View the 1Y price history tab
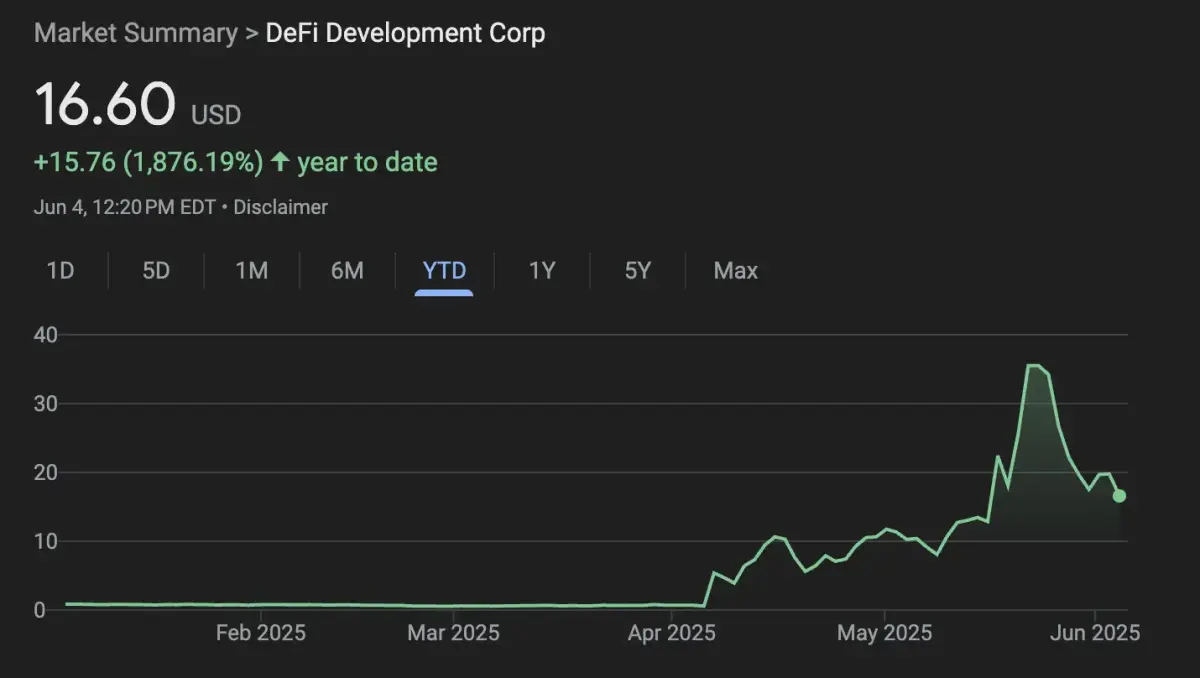This screenshot has height=678, width=1200. [542, 270]
